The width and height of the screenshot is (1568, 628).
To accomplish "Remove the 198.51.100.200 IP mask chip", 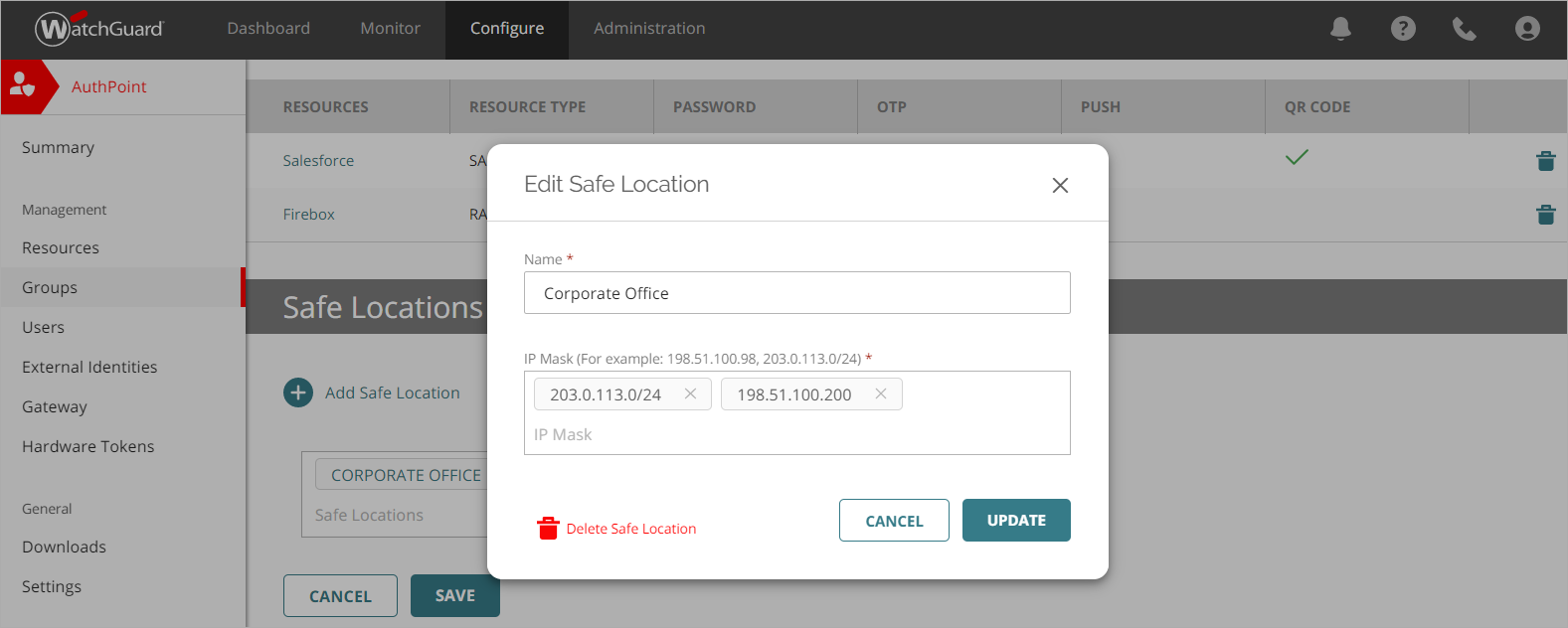I will pyautogui.click(x=881, y=394).
